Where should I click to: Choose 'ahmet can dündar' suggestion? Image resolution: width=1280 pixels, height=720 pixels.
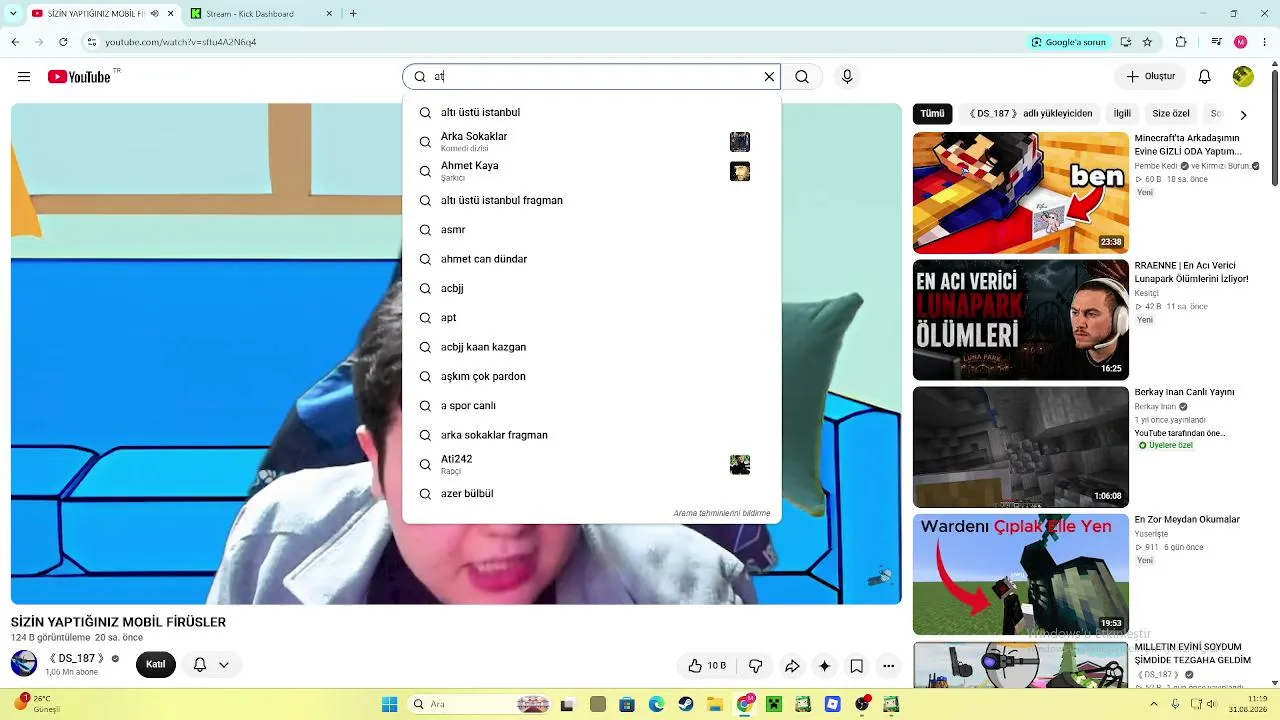(x=591, y=259)
